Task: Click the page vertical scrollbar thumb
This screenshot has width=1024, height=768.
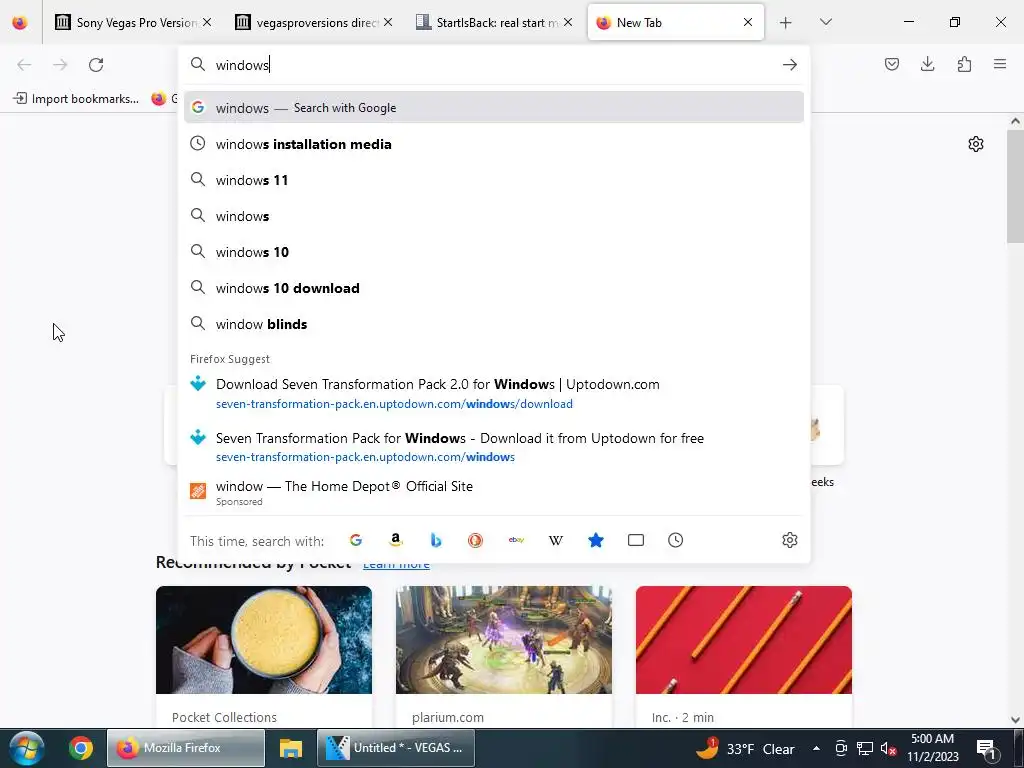Action: tap(1015, 186)
